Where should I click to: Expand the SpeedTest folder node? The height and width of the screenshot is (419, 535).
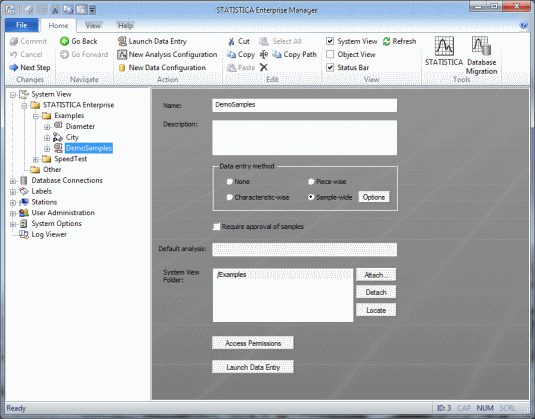(x=35, y=159)
